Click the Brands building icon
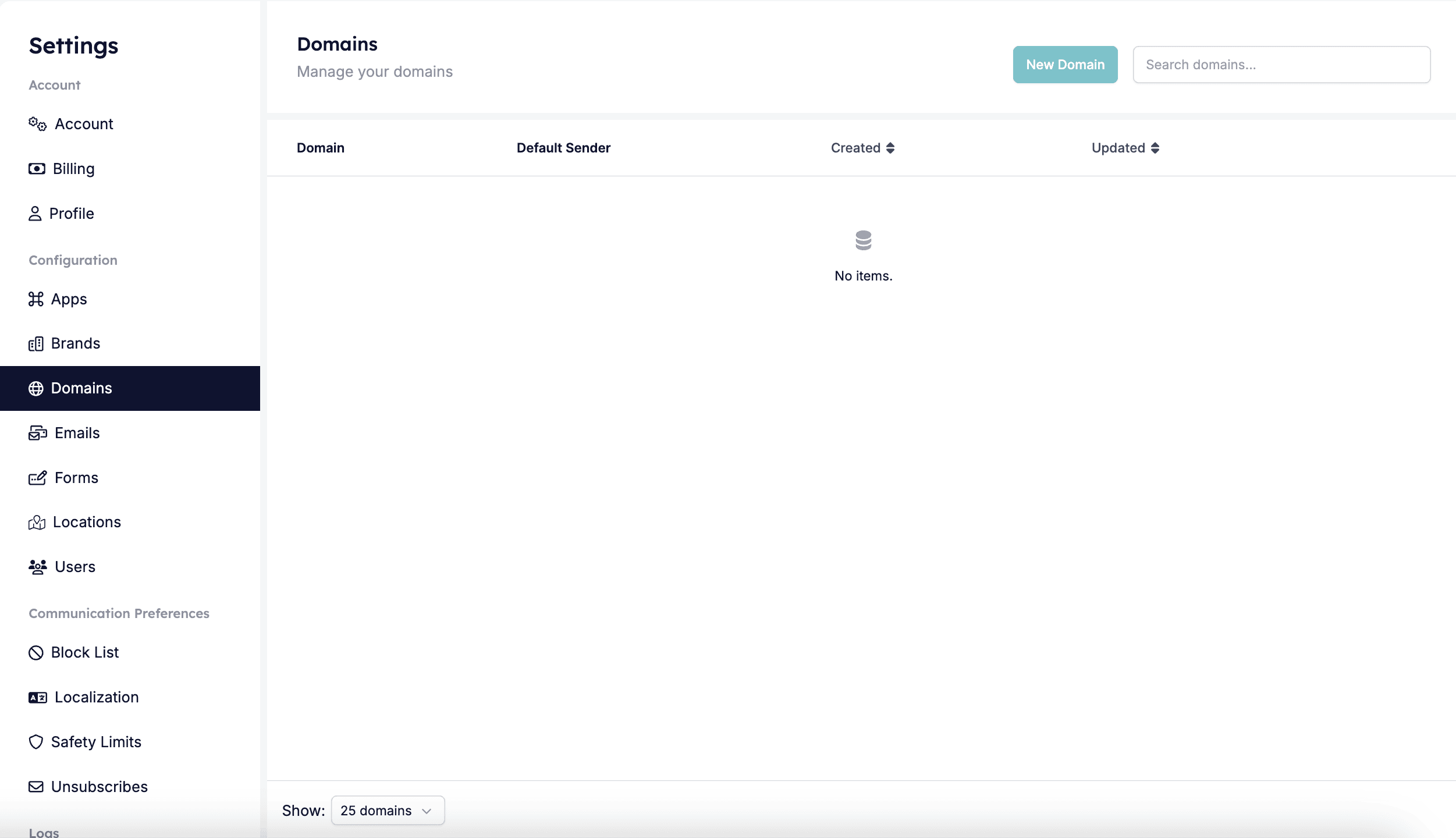1456x838 pixels. (36, 344)
